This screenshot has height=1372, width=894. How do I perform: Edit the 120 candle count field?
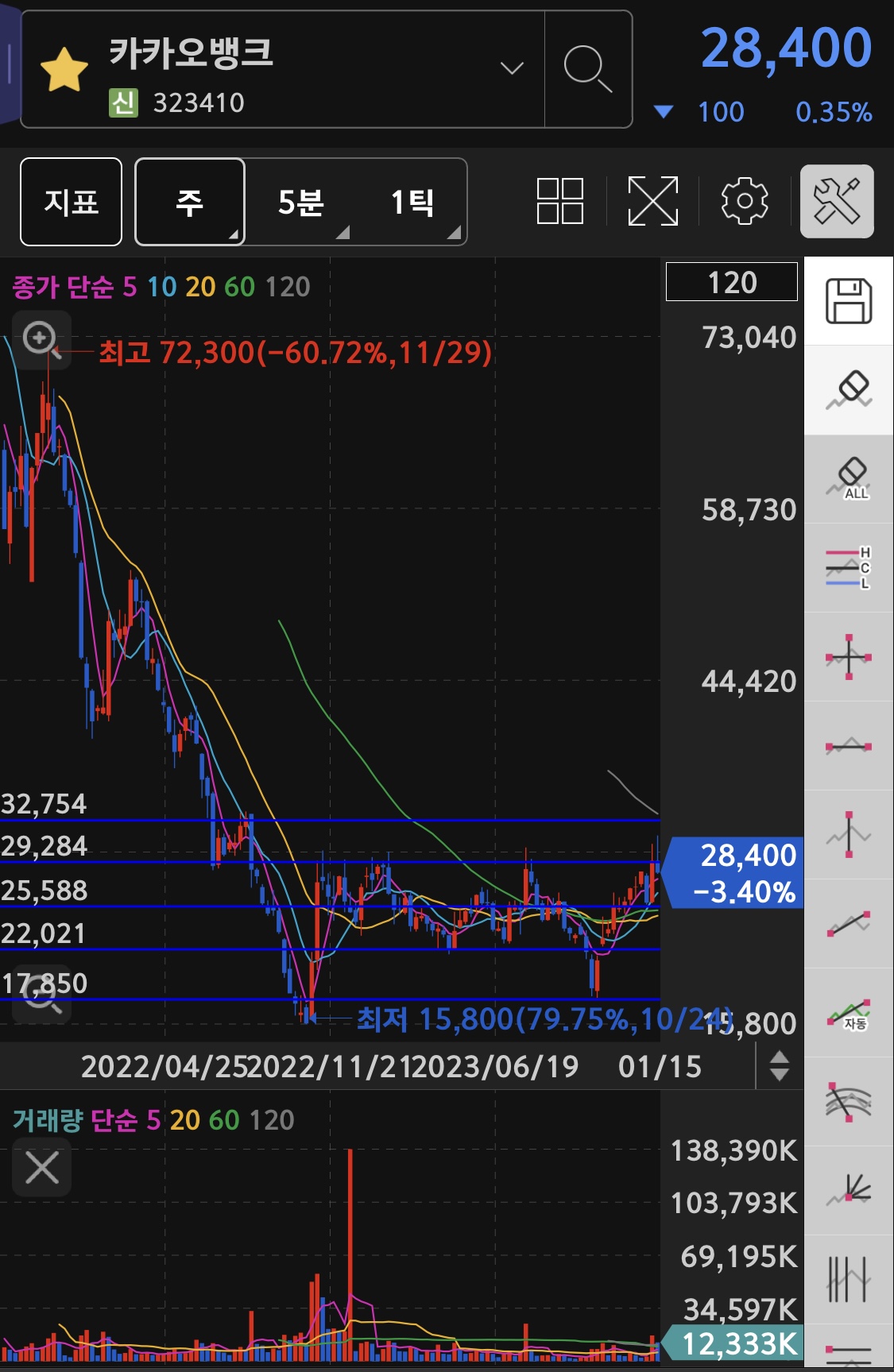[x=731, y=282]
